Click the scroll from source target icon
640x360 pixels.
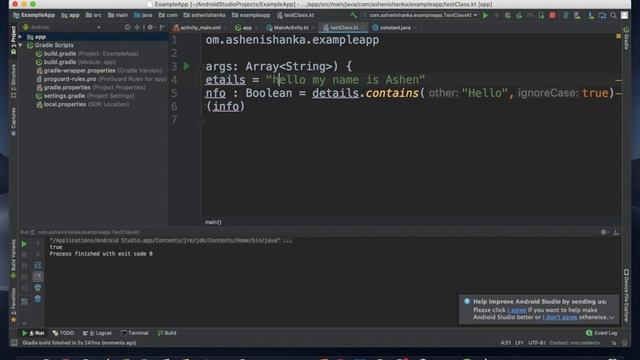coord(127,27)
